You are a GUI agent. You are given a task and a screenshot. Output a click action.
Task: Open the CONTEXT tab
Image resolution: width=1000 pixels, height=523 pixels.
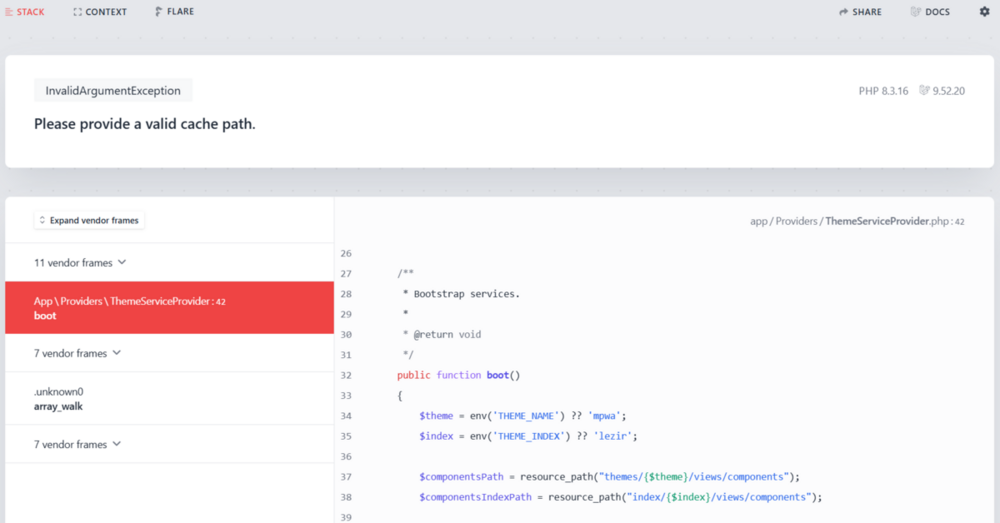tap(100, 12)
